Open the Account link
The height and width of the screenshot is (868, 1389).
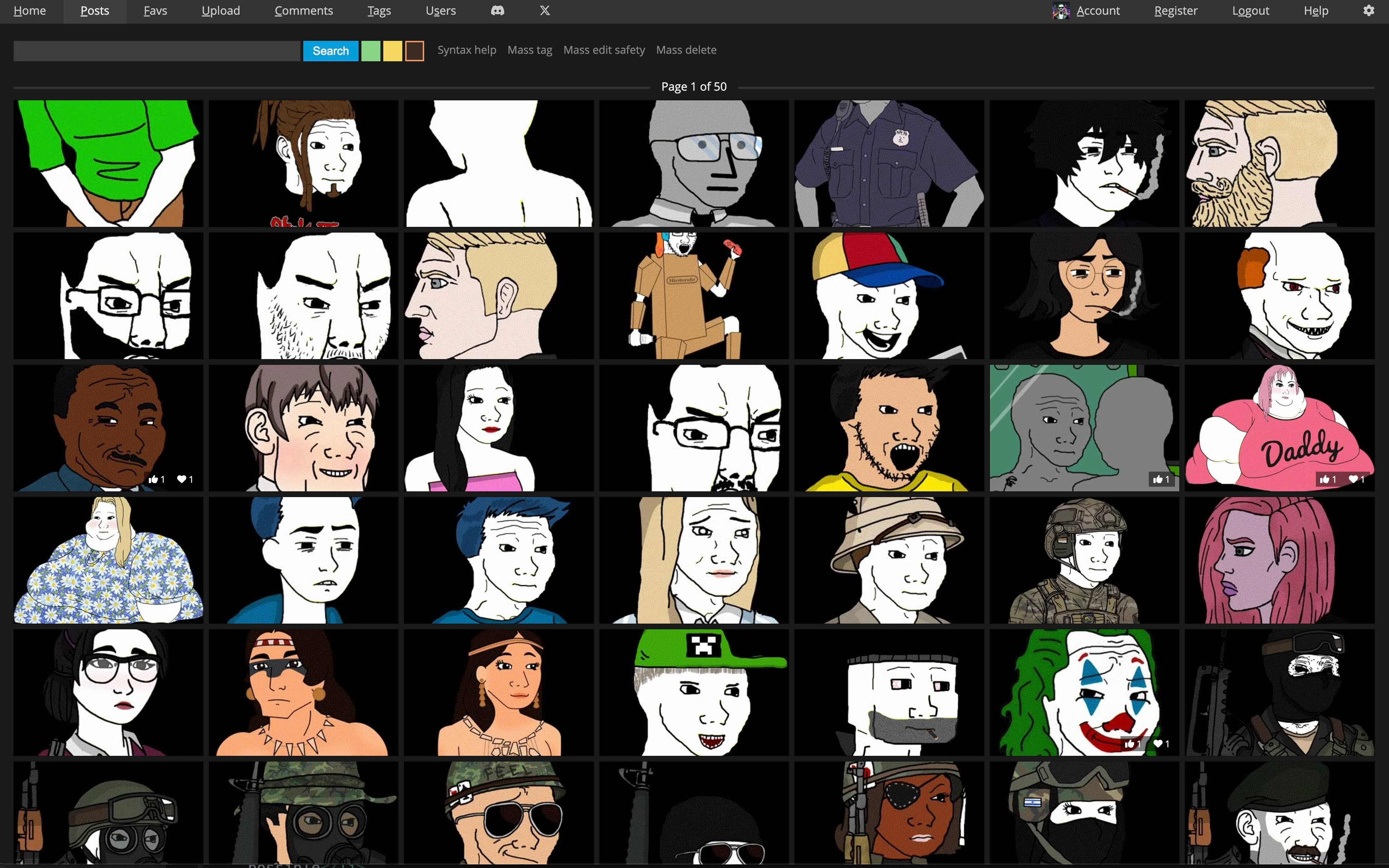1097,11
